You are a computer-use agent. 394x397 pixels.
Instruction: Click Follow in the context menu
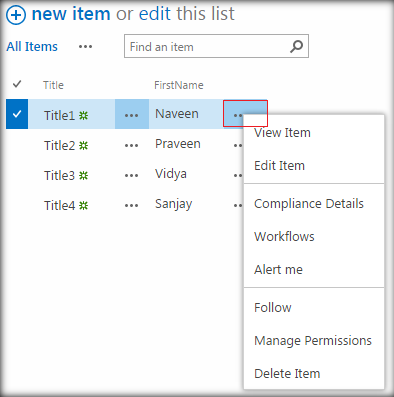coord(273,307)
